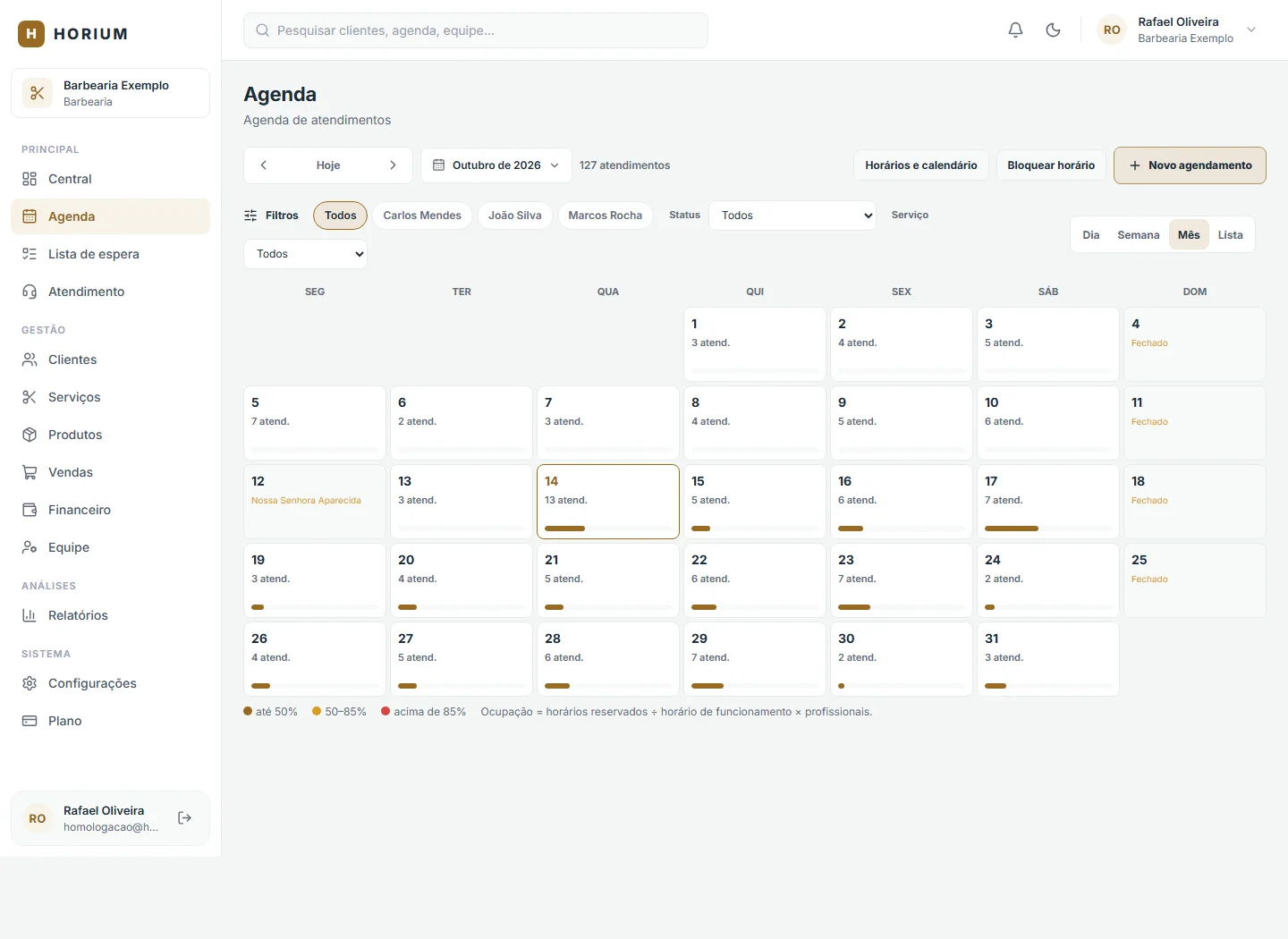Focus the search clients field

[476, 30]
